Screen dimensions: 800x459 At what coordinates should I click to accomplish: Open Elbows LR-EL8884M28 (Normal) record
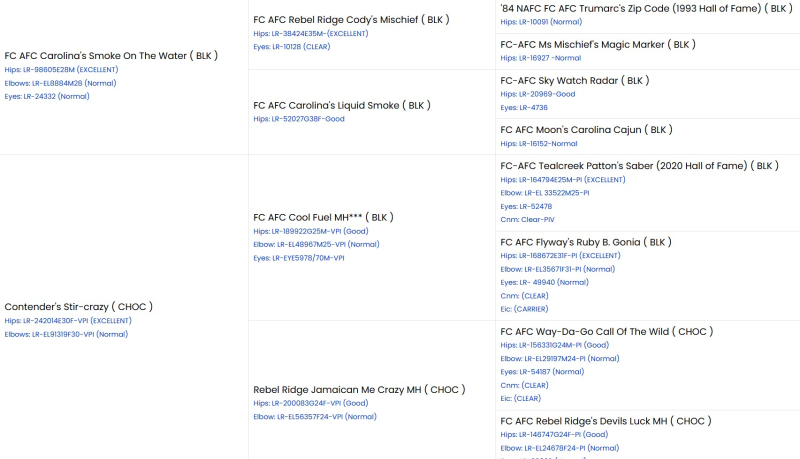(x=60, y=83)
